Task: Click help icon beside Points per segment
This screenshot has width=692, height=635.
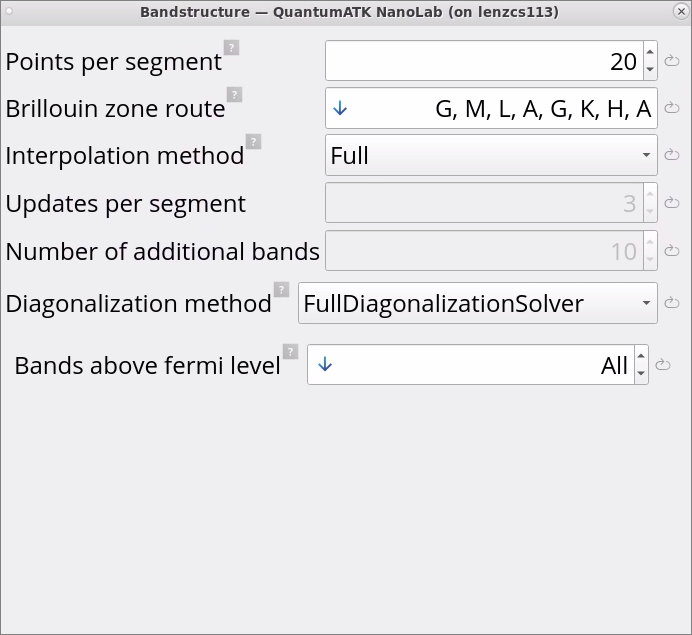Action: (x=231, y=47)
